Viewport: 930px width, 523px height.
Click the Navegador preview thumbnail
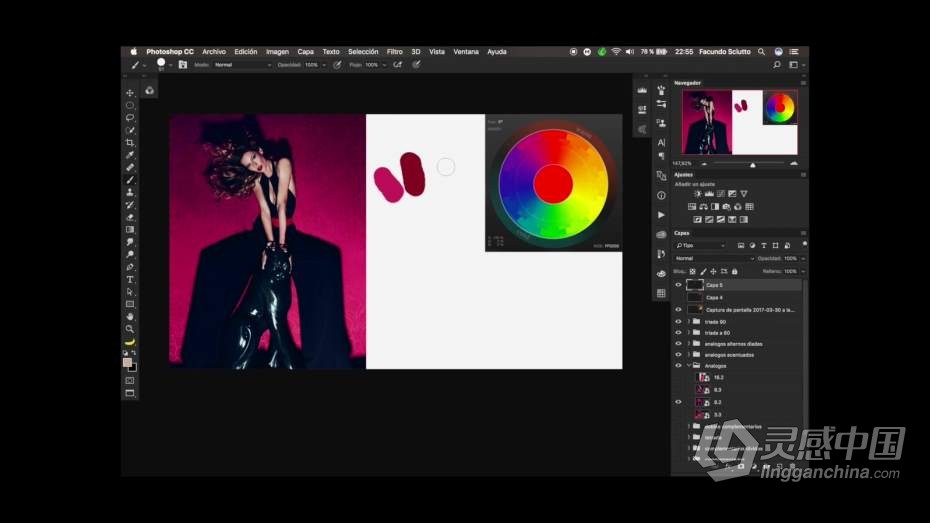coord(740,122)
